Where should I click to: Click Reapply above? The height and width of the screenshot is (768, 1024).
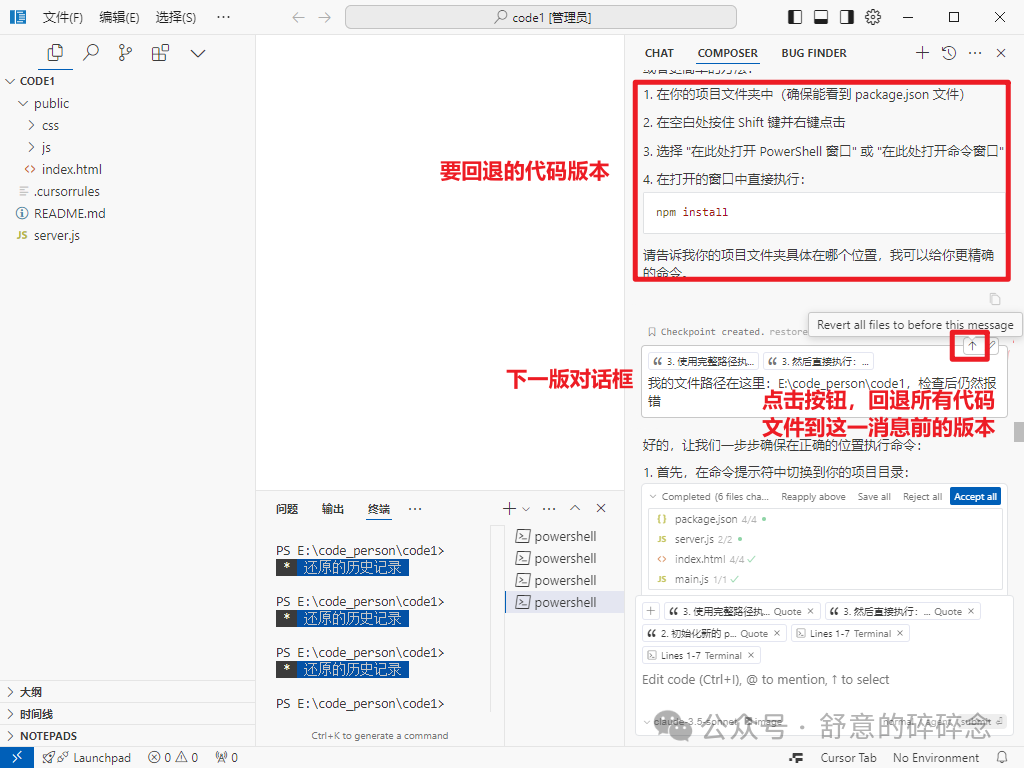[x=813, y=496]
